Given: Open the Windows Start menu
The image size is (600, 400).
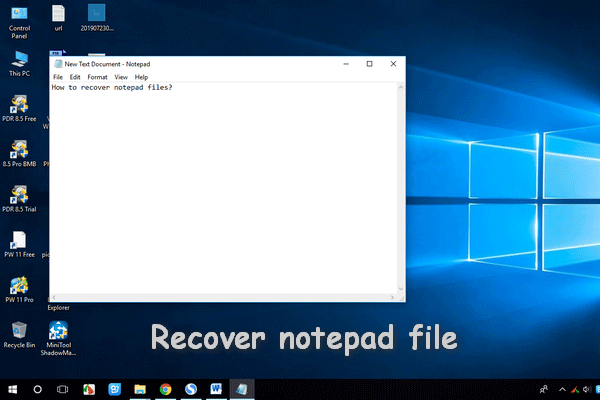Looking at the screenshot, I should pos(13,388).
